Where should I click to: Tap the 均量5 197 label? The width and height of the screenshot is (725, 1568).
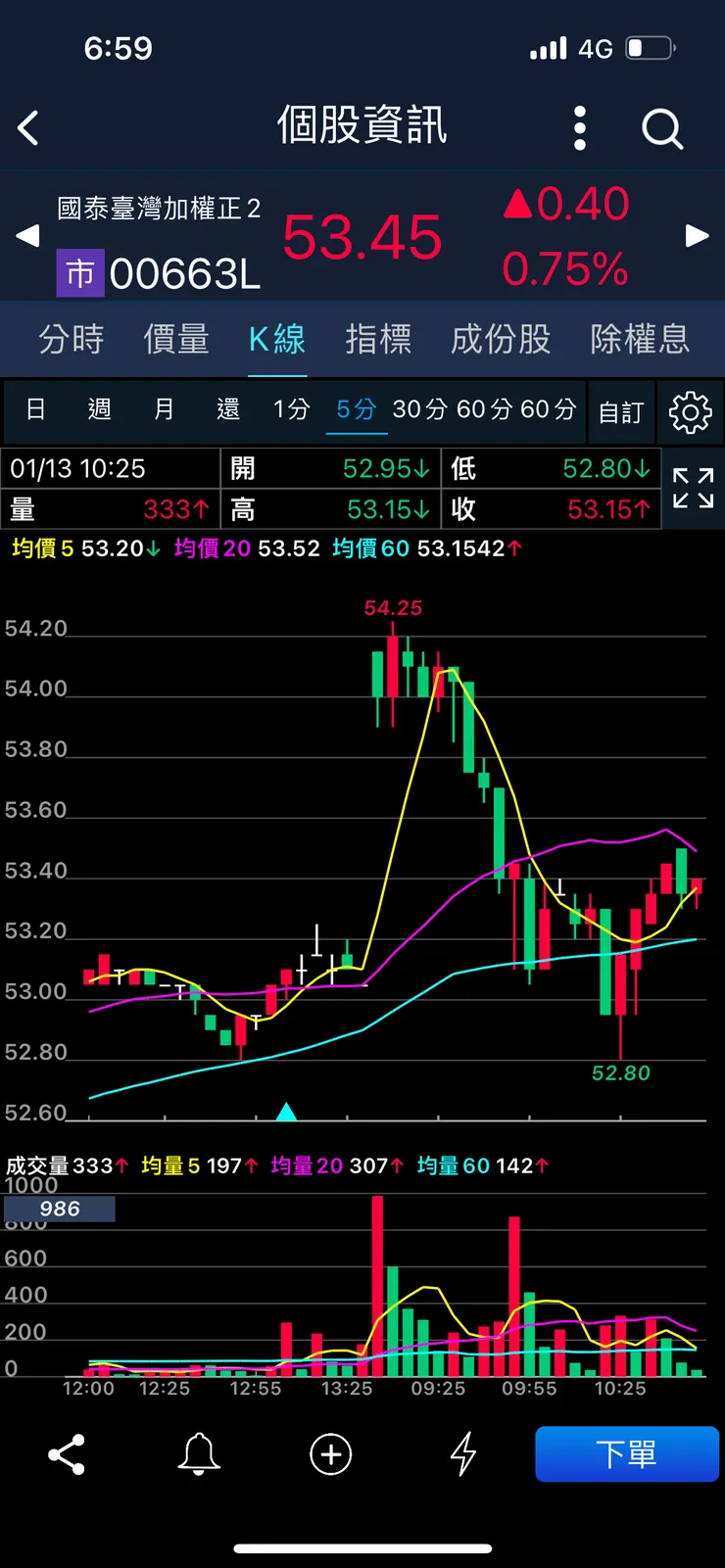click(200, 1165)
